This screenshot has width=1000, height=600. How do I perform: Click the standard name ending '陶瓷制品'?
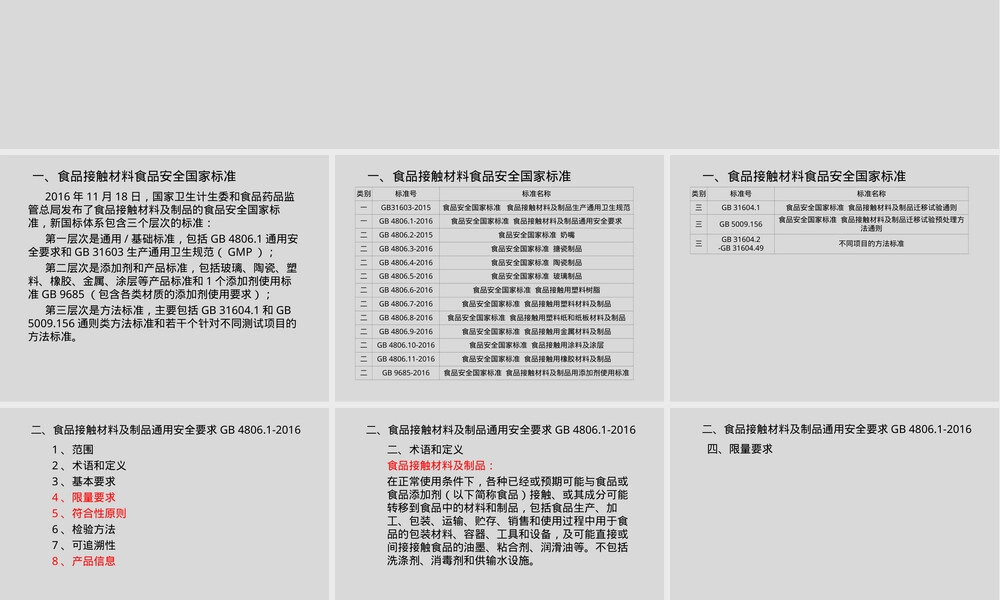[x=536, y=263]
